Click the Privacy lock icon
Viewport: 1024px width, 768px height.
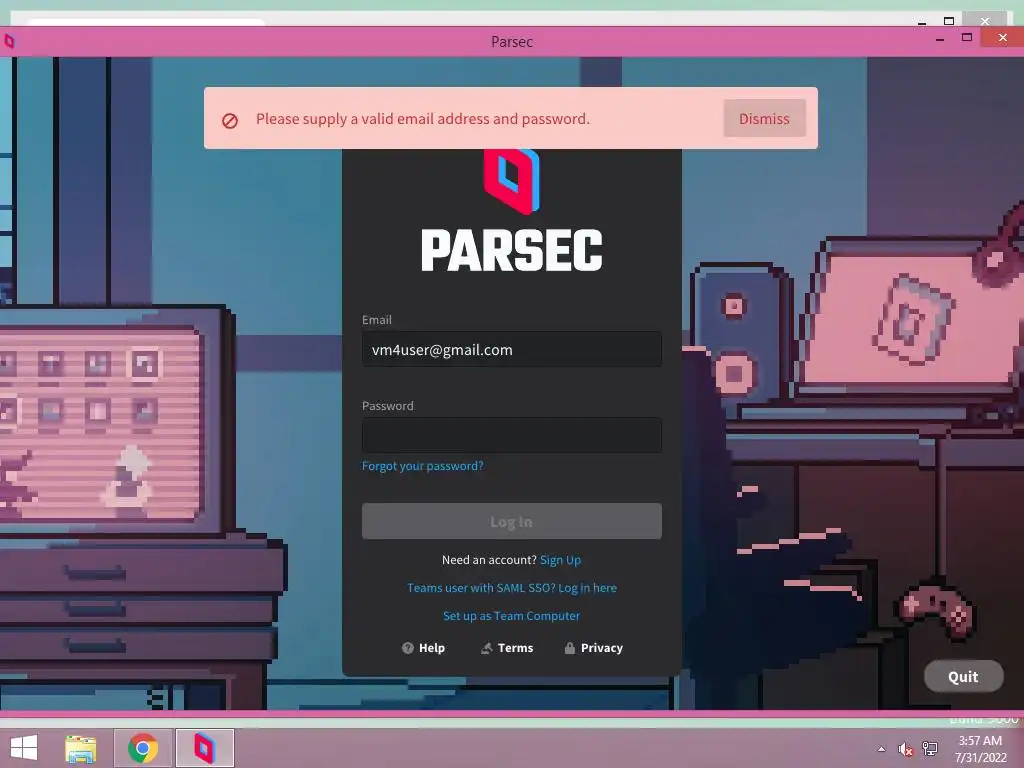(569, 648)
